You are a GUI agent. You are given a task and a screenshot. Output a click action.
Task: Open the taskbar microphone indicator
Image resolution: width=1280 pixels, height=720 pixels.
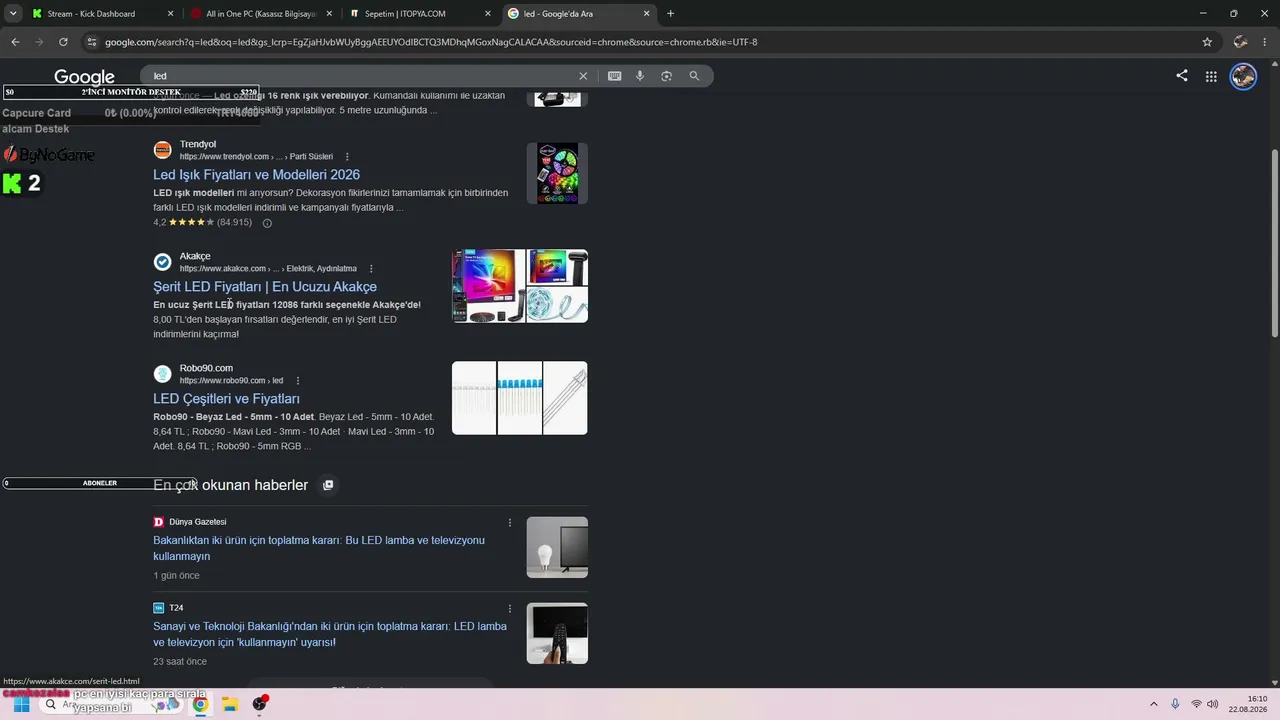point(1175,704)
